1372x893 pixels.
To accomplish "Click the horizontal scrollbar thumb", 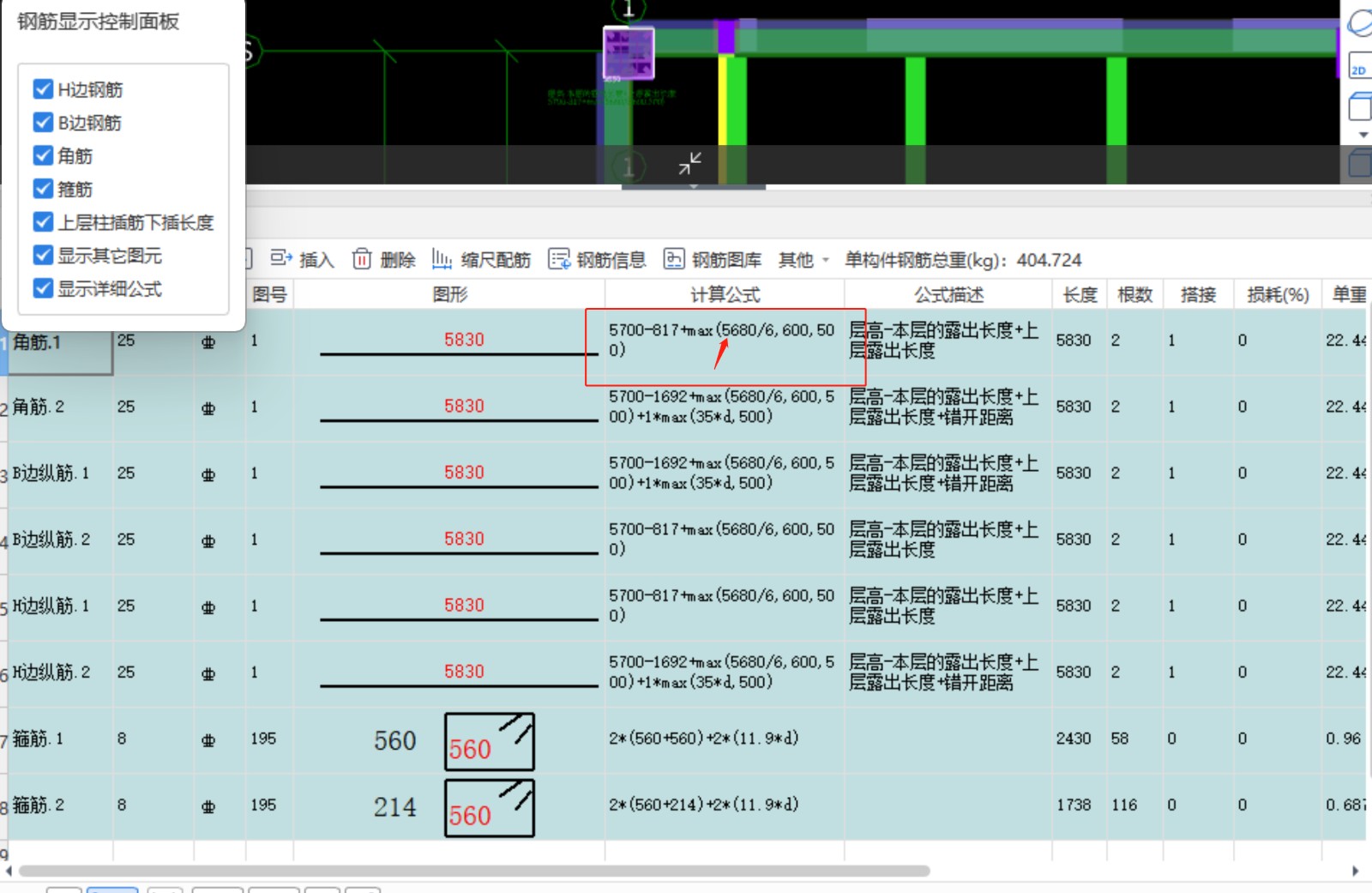I will 474,871.
